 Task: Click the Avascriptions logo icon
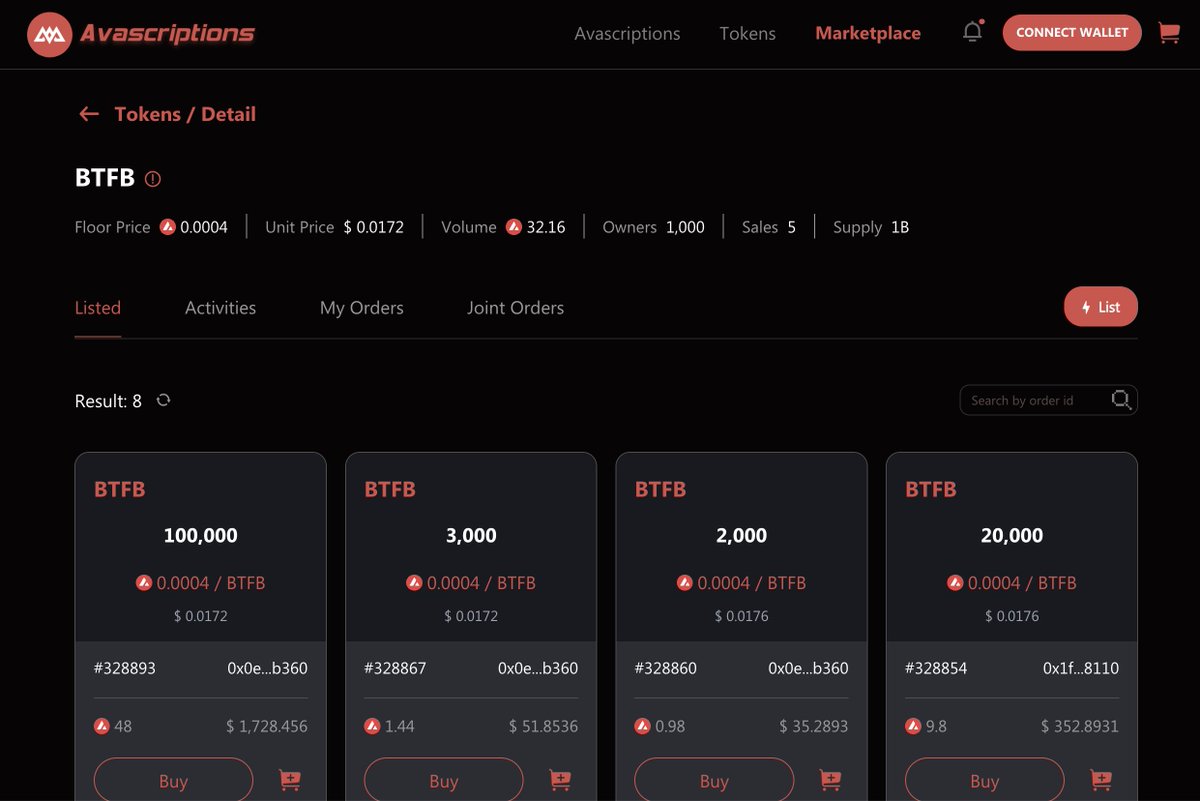click(49, 34)
